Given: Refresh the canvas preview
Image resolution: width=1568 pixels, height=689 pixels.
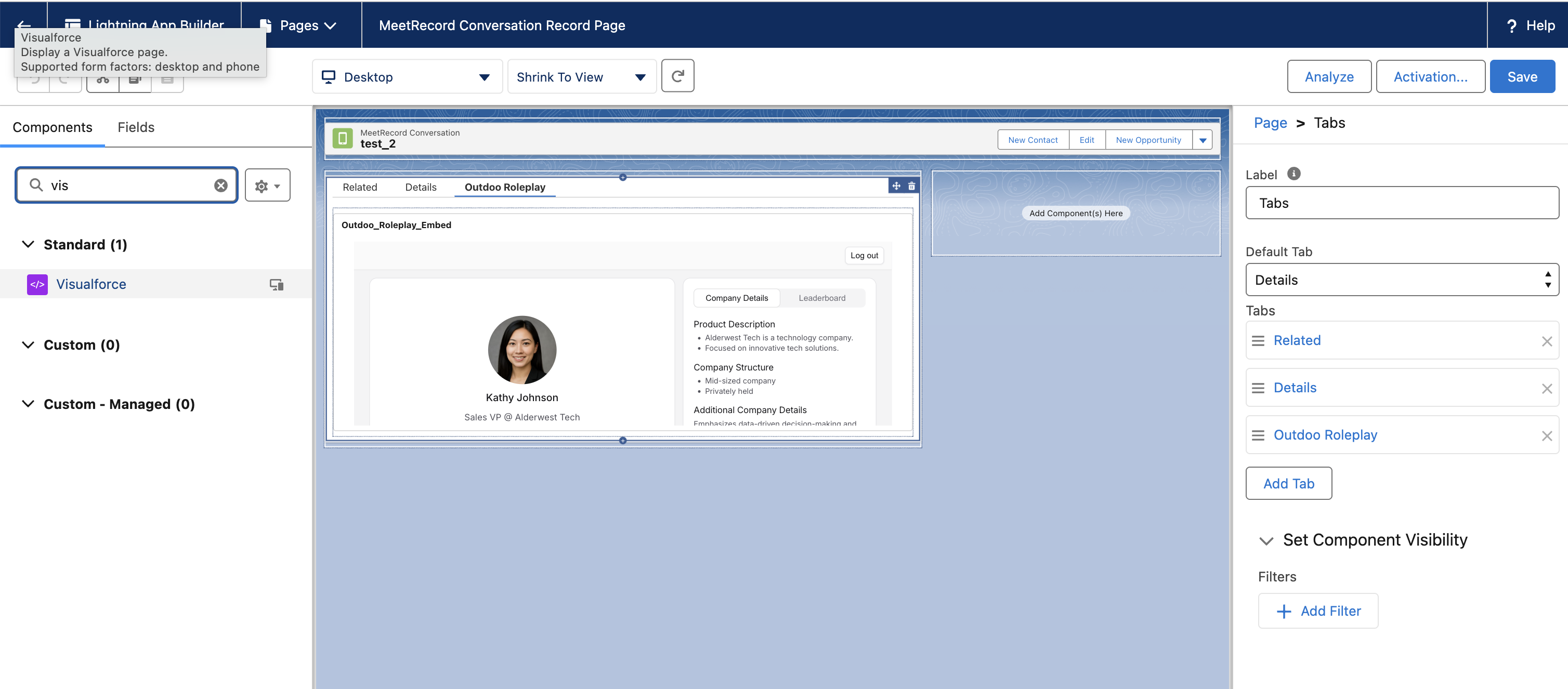Looking at the screenshot, I should tap(677, 76).
